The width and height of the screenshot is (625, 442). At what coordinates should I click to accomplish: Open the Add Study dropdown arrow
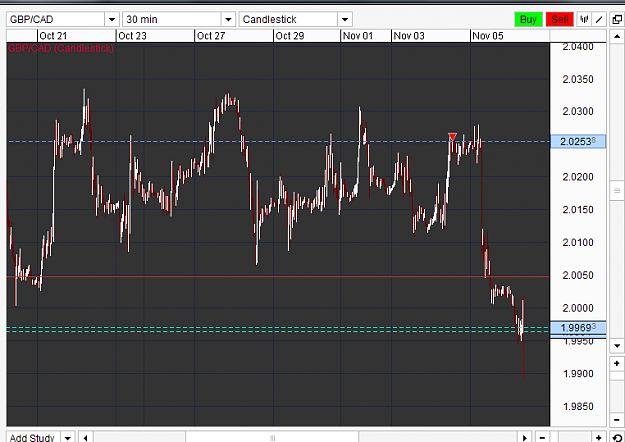pyautogui.click(x=68, y=437)
